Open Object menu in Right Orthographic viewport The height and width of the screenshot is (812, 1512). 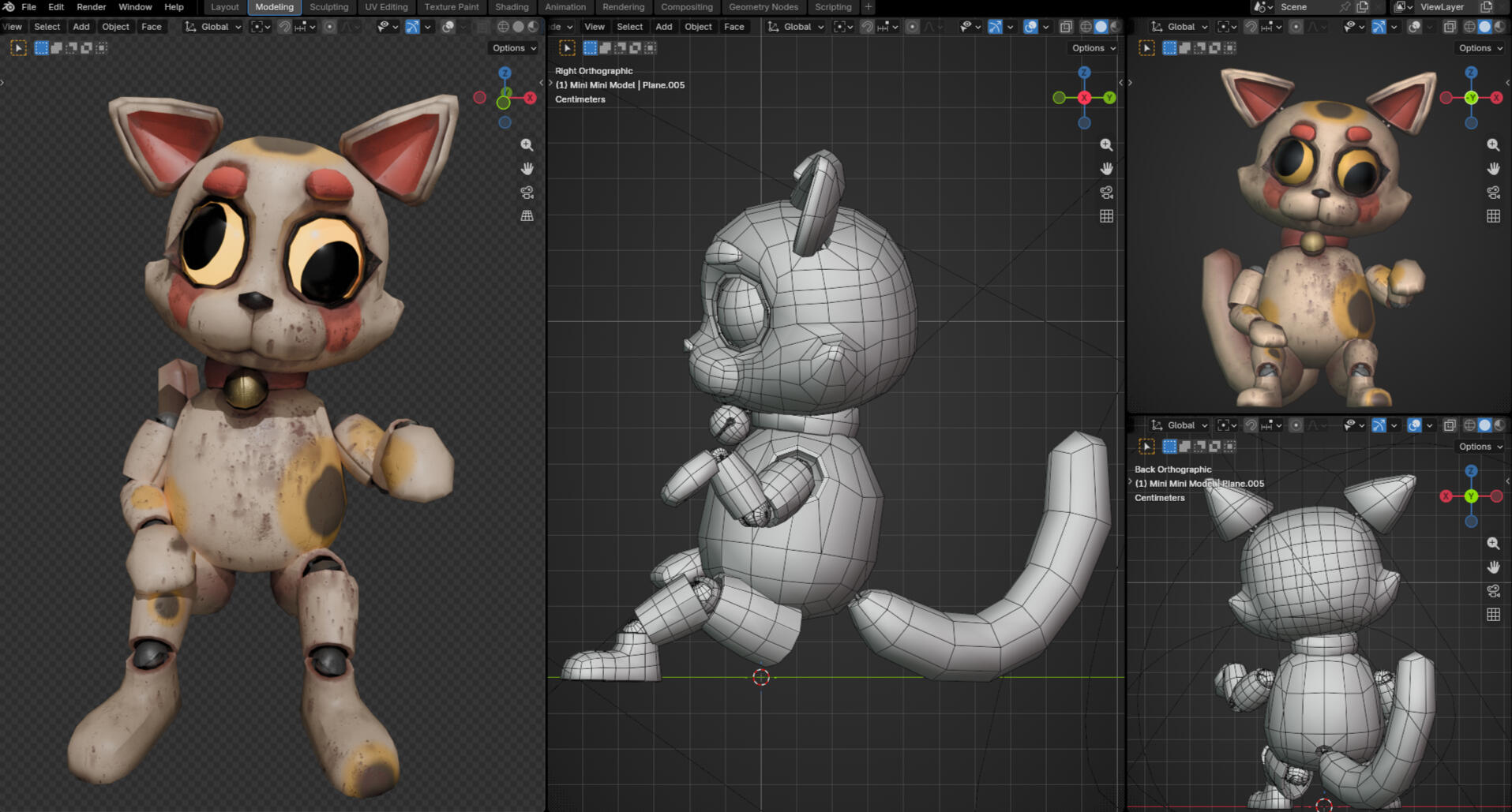(x=698, y=27)
